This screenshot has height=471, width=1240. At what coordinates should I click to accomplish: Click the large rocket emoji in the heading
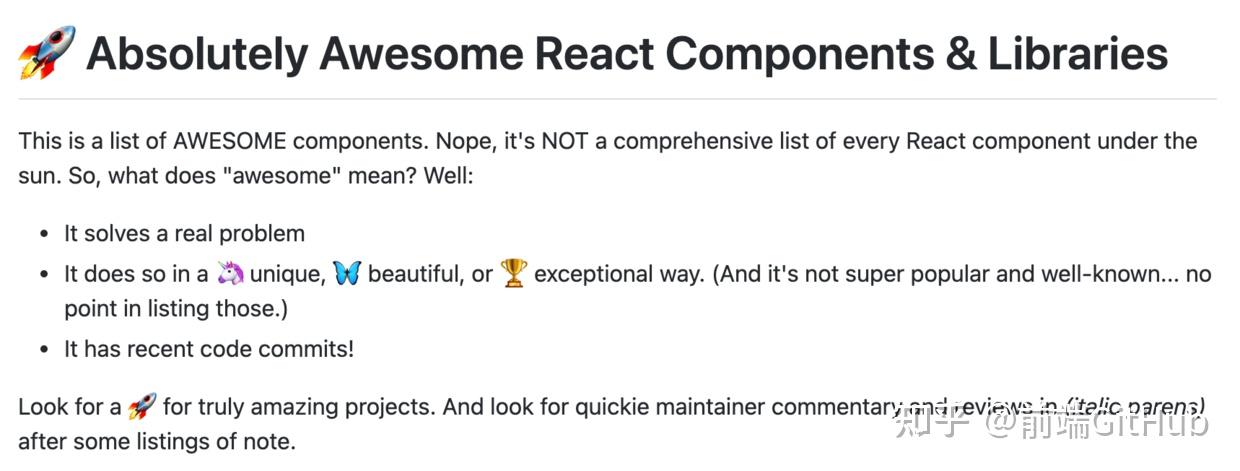click(x=47, y=53)
